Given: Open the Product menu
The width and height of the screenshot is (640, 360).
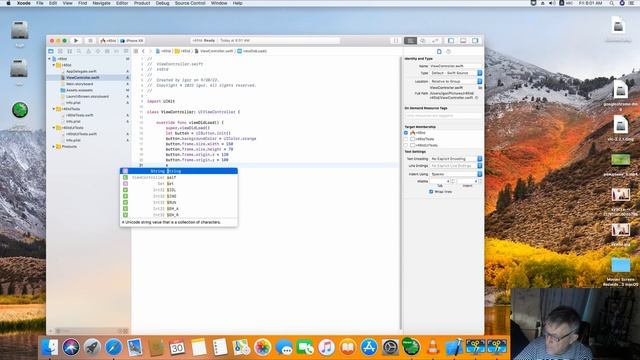Looking at the screenshot, I should 142,3.
